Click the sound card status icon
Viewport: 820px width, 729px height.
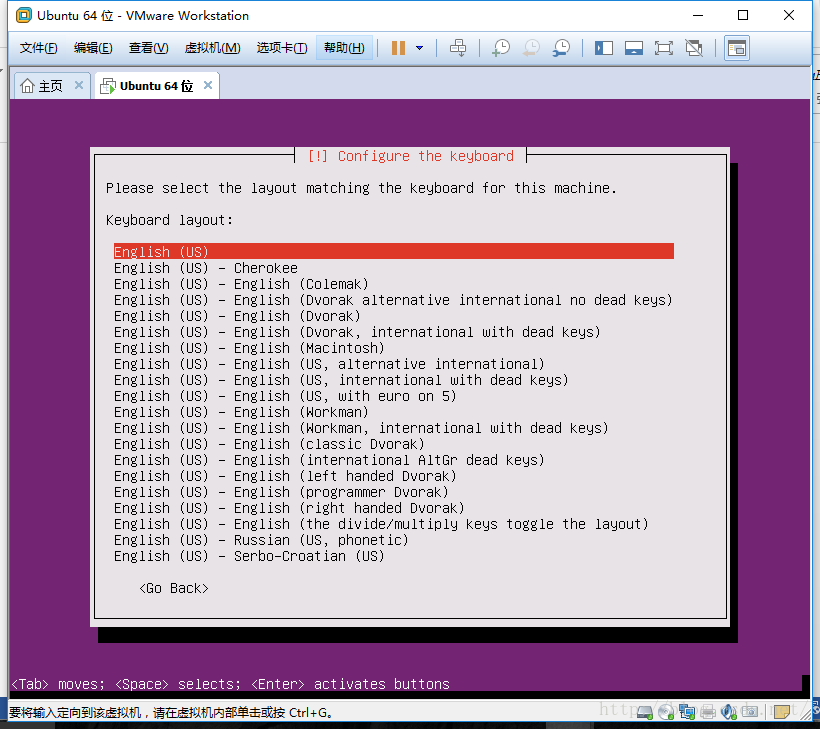point(728,712)
